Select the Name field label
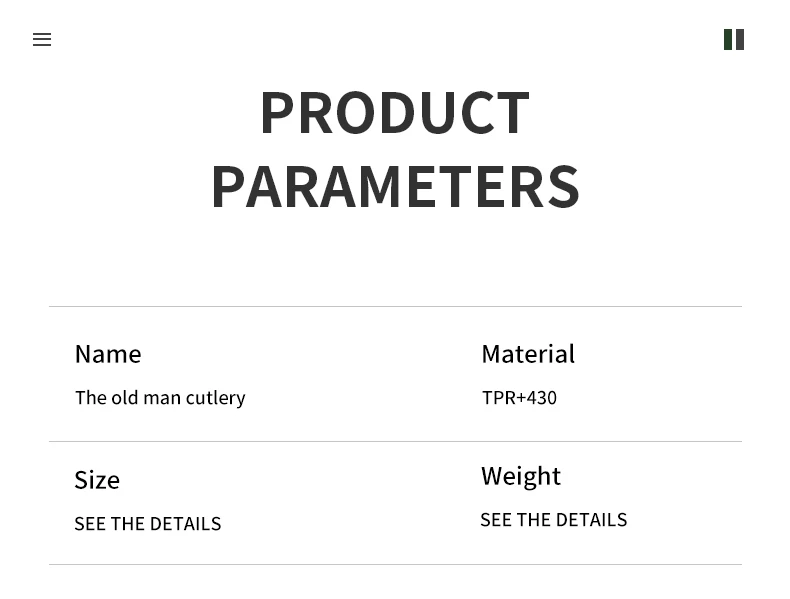Viewport: 790px width, 599px height. pyautogui.click(x=108, y=354)
